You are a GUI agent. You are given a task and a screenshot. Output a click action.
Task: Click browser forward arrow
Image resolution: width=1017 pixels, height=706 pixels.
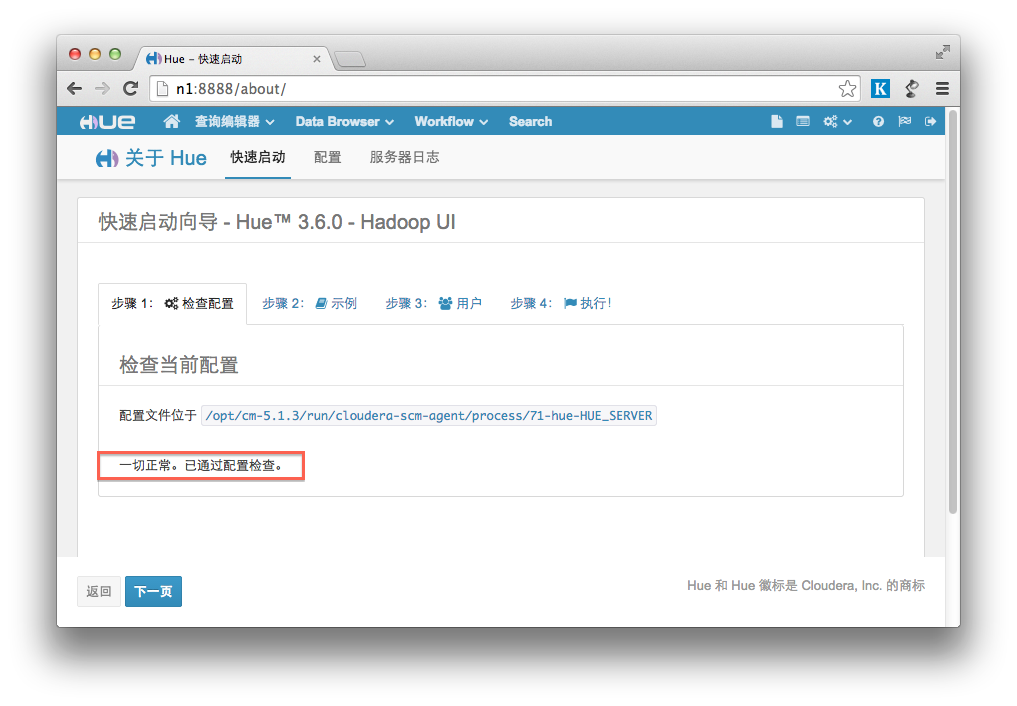[102, 88]
